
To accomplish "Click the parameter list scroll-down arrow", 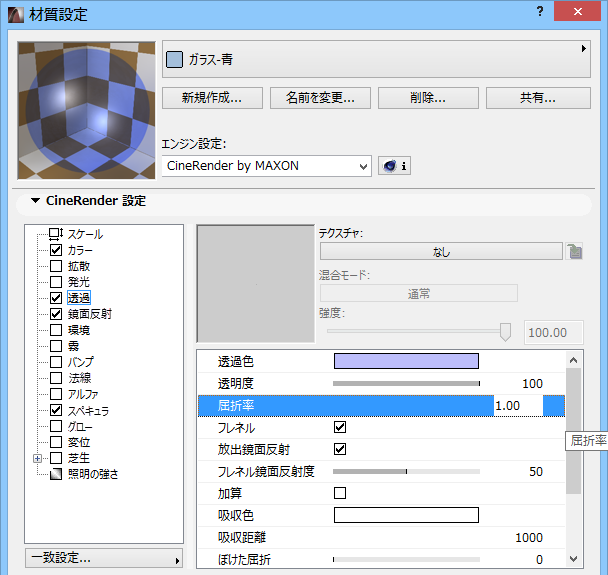I will (574, 559).
